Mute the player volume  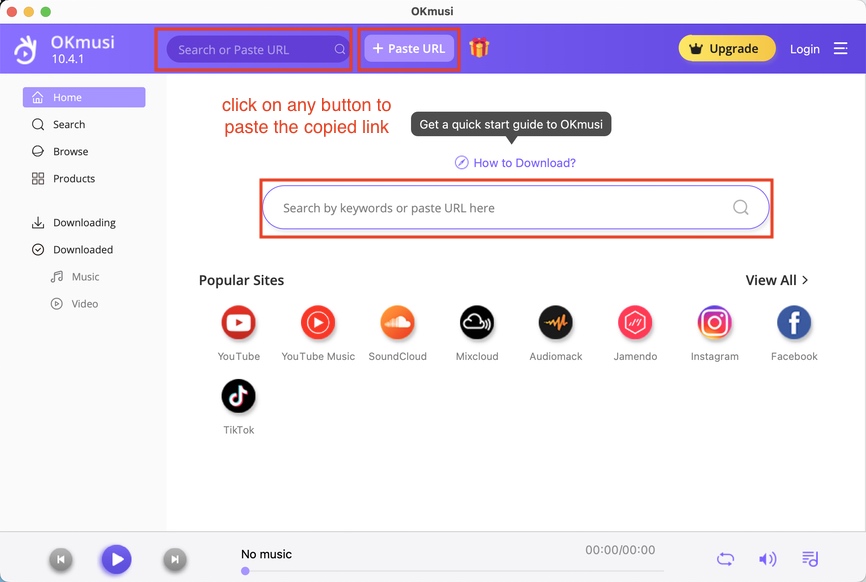coord(767,559)
